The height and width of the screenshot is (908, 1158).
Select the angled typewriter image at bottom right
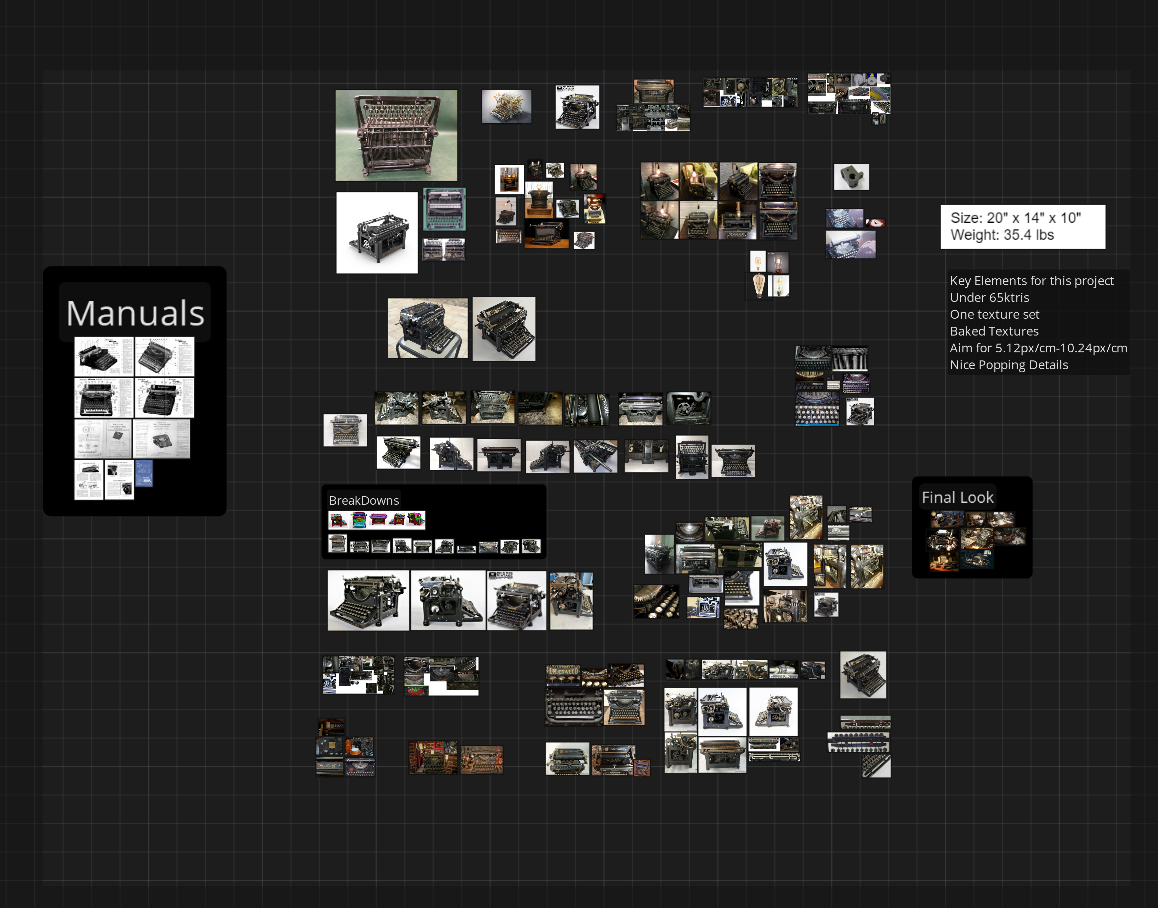tap(863, 675)
